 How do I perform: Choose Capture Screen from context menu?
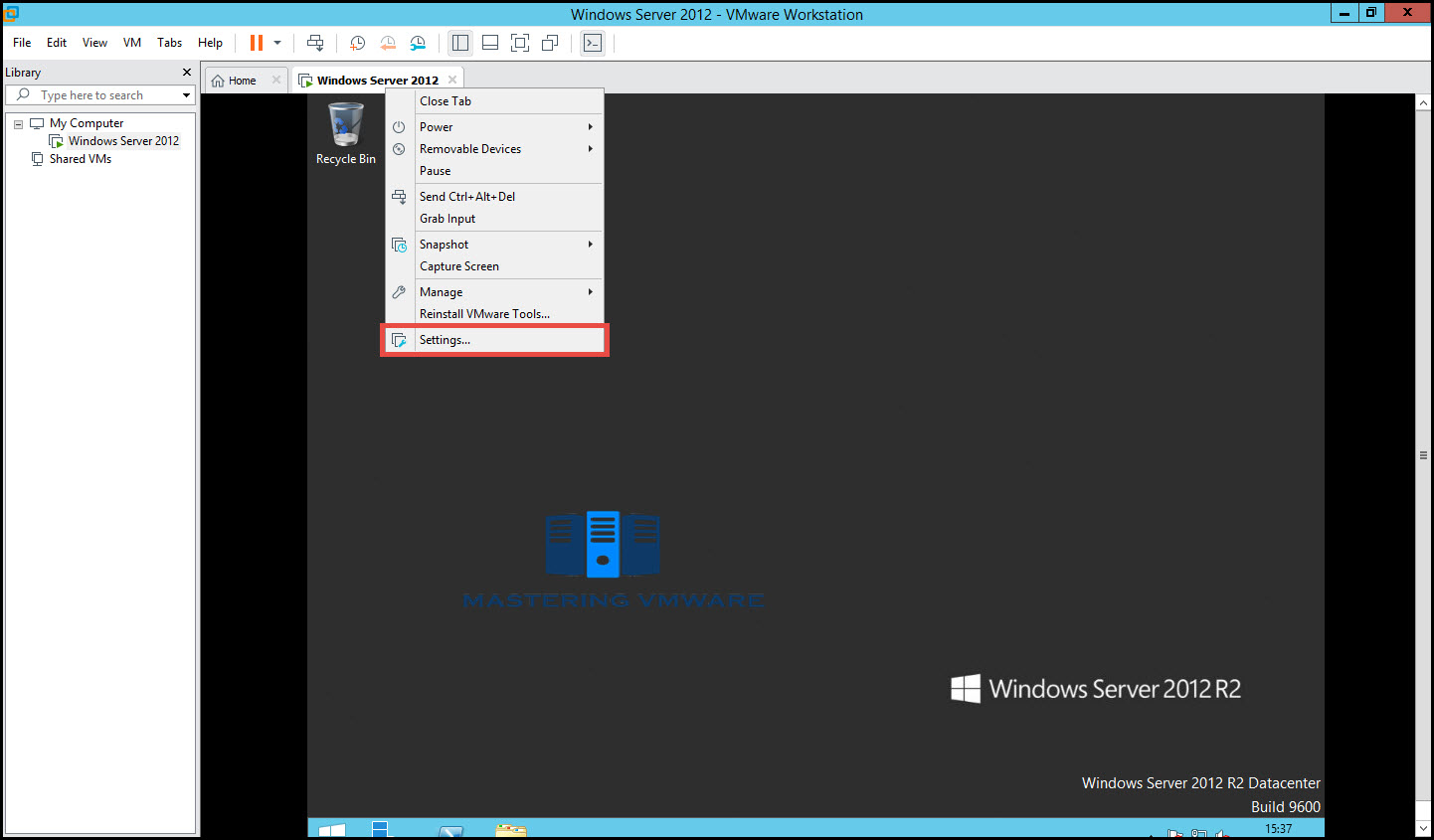click(x=494, y=266)
